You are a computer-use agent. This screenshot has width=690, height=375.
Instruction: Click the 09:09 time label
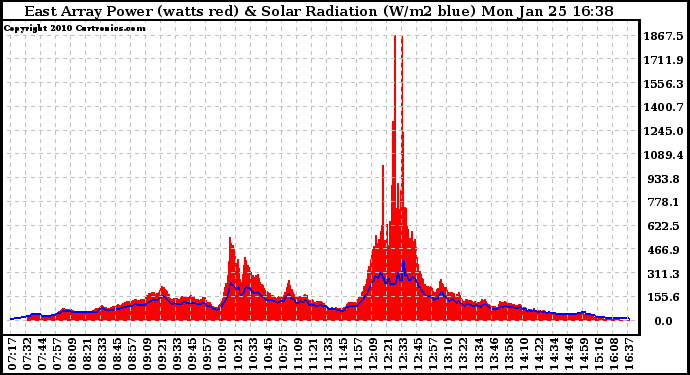[147, 354]
